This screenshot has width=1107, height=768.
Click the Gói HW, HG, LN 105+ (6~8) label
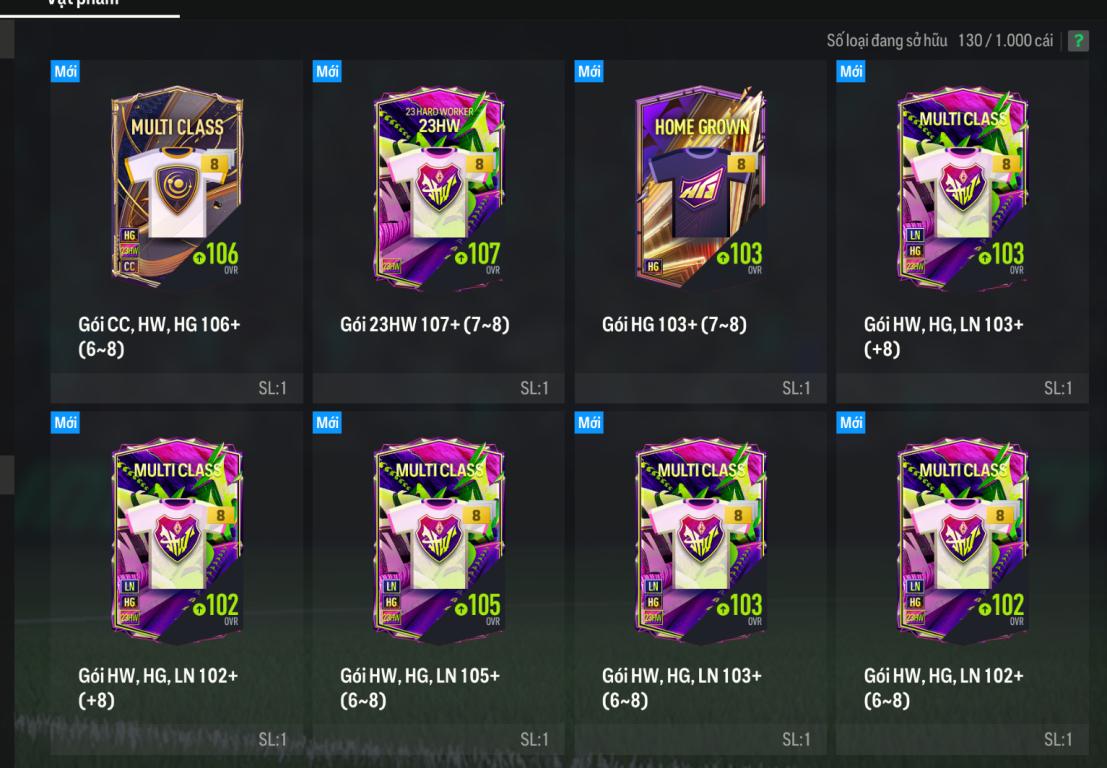coord(420,688)
